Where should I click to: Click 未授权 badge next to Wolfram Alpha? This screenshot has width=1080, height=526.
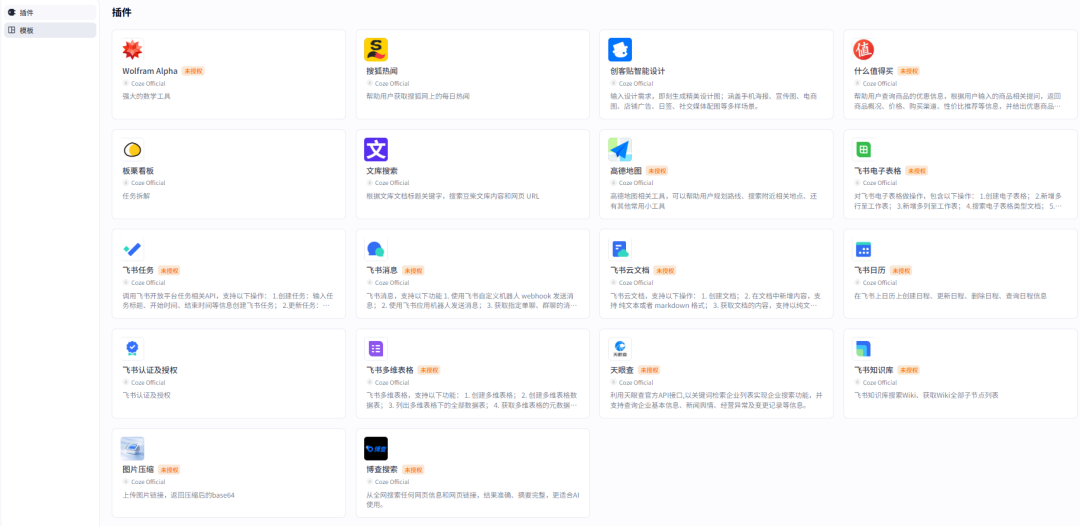pos(193,71)
